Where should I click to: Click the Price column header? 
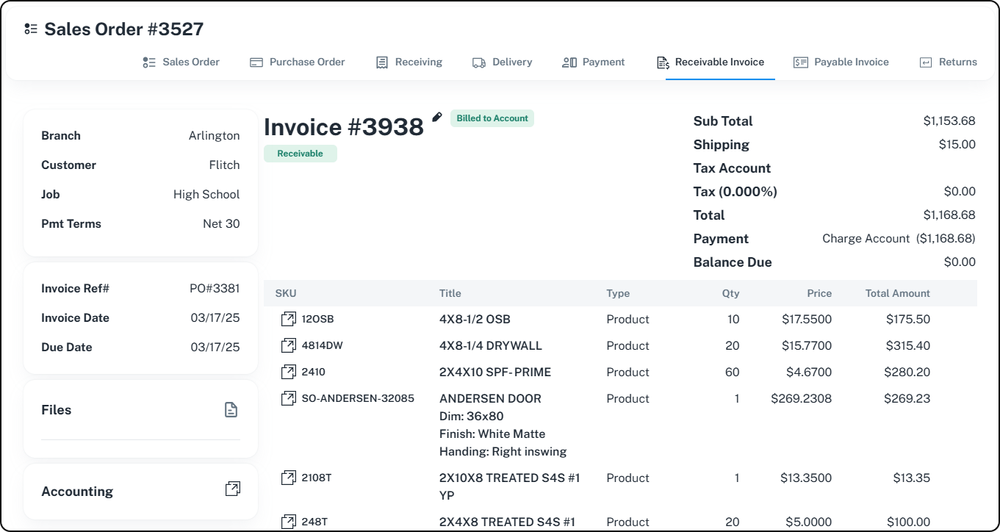(820, 293)
